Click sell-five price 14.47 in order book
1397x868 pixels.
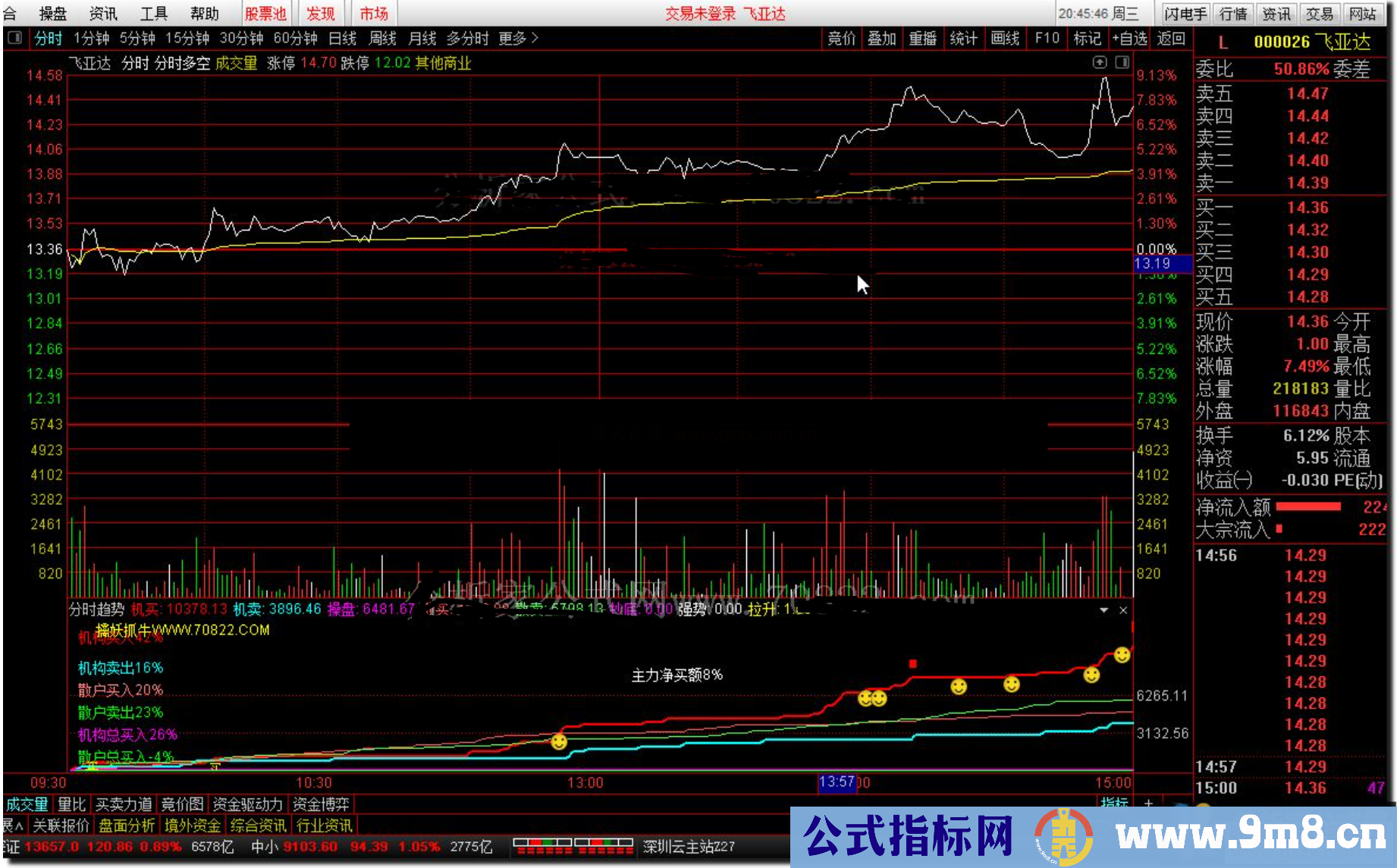click(1308, 93)
